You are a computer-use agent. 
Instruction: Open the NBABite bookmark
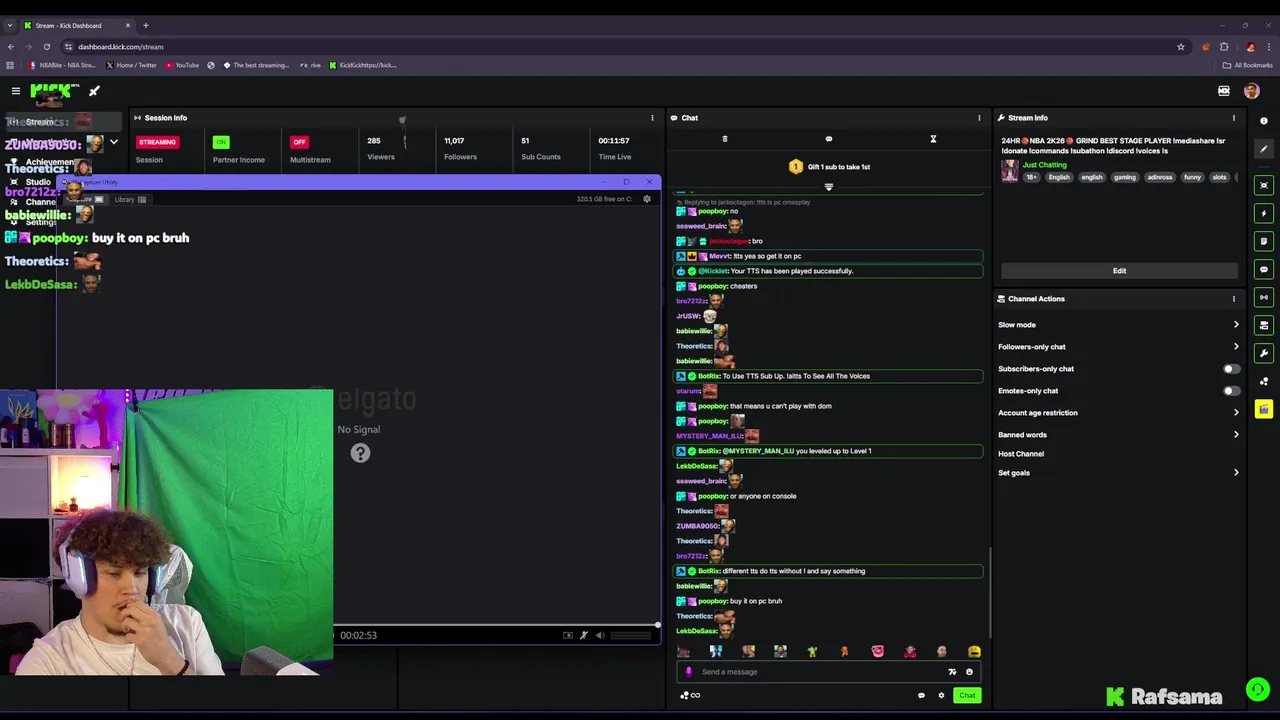(62, 65)
